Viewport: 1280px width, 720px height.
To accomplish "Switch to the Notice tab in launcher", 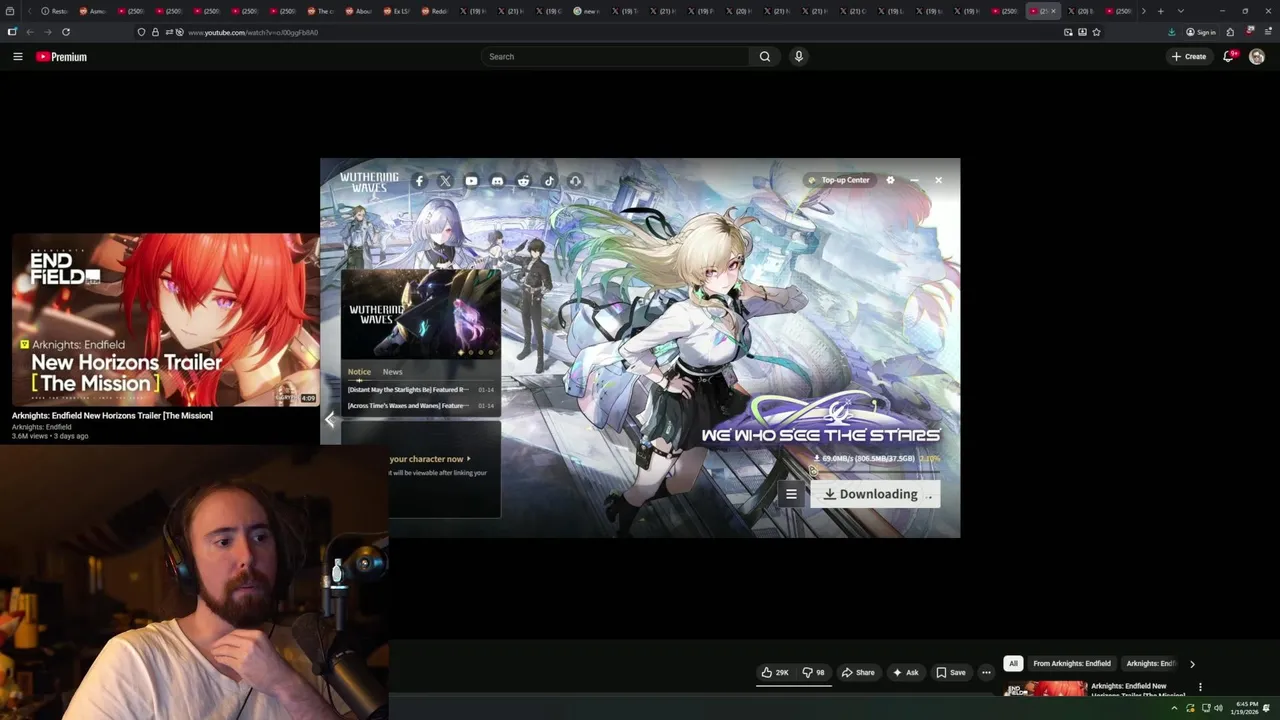I will coord(359,372).
